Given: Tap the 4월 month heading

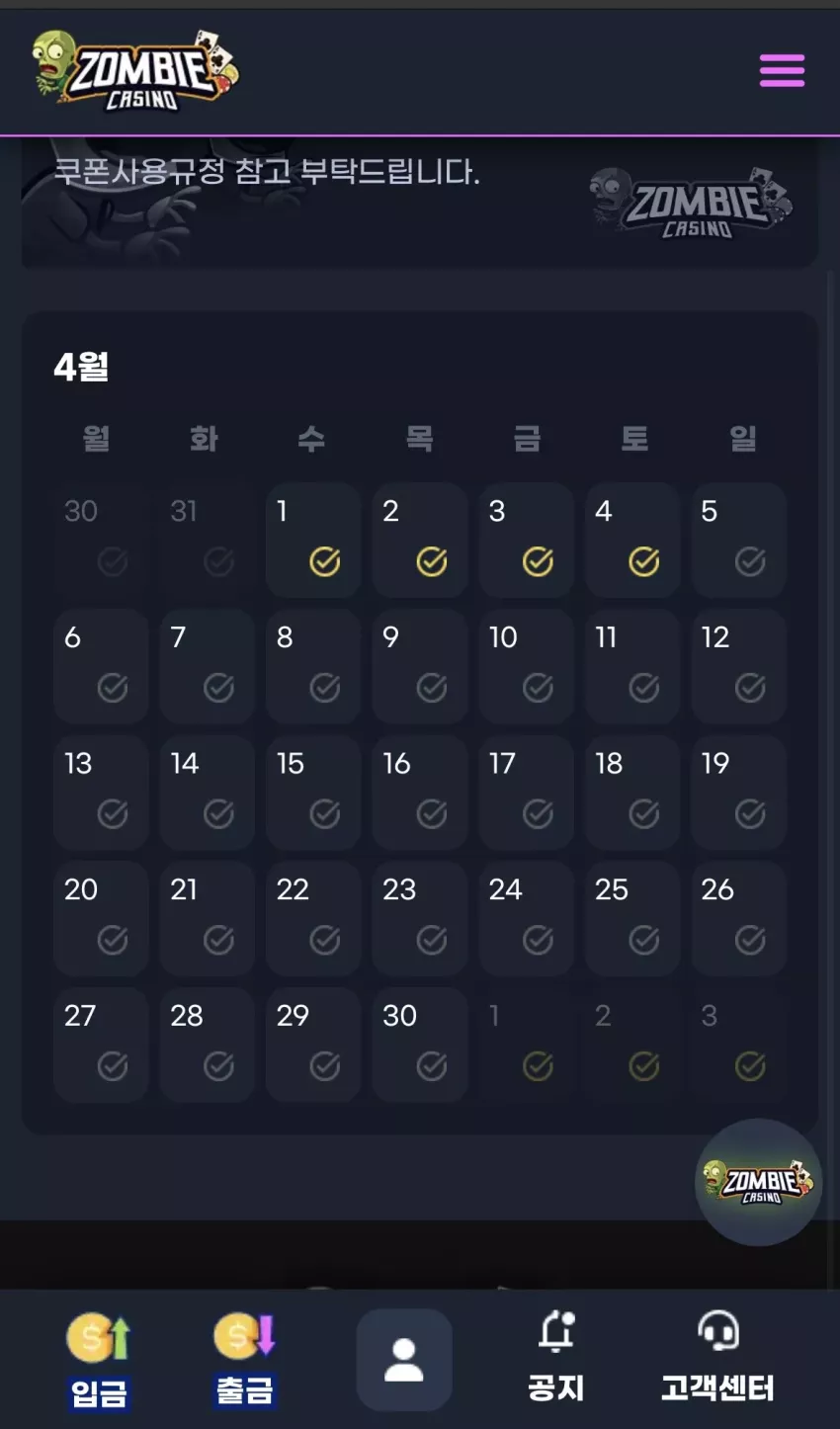Looking at the screenshot, I should pos(81,367).
